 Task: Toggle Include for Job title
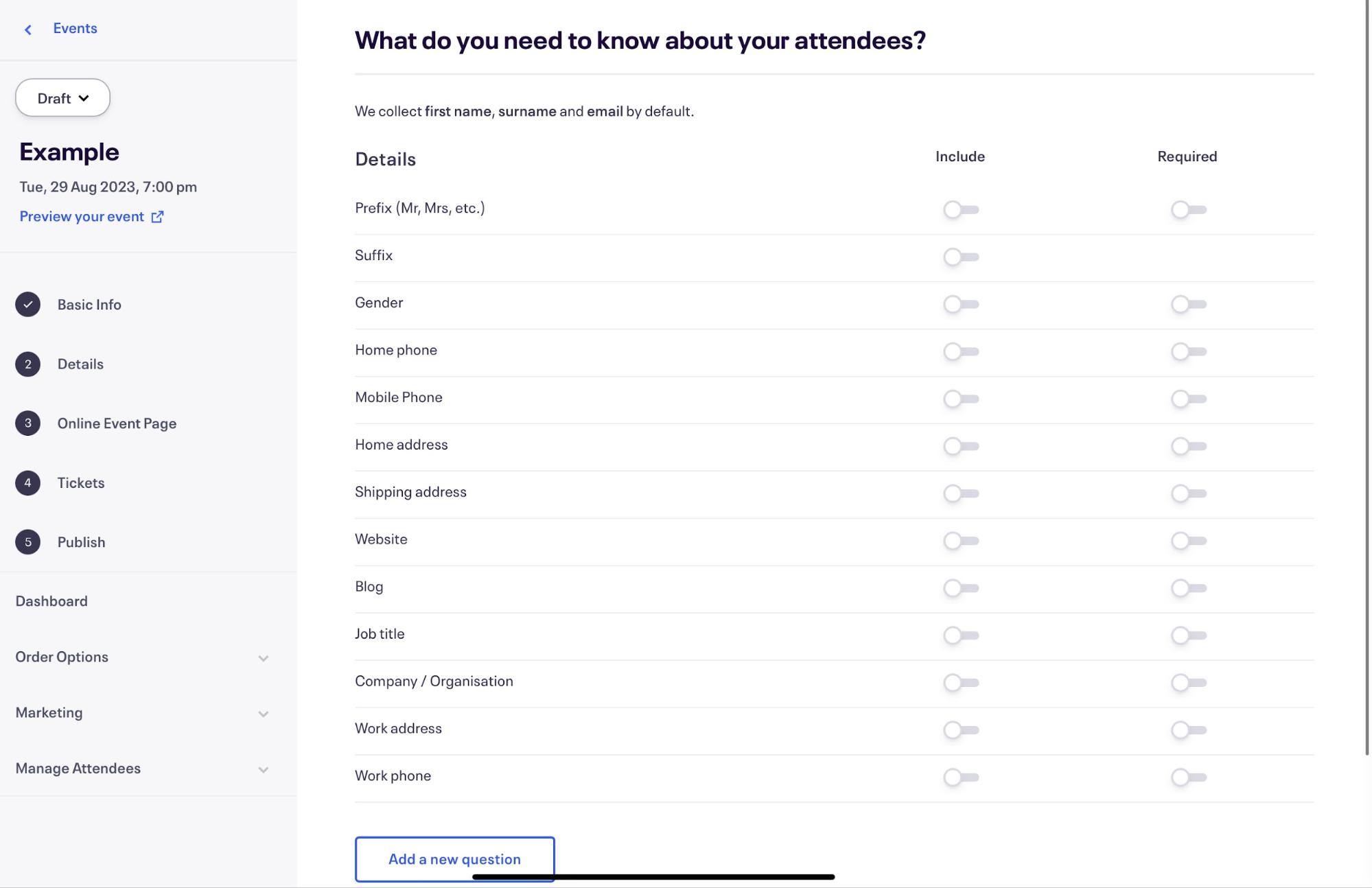click(961, 636)
